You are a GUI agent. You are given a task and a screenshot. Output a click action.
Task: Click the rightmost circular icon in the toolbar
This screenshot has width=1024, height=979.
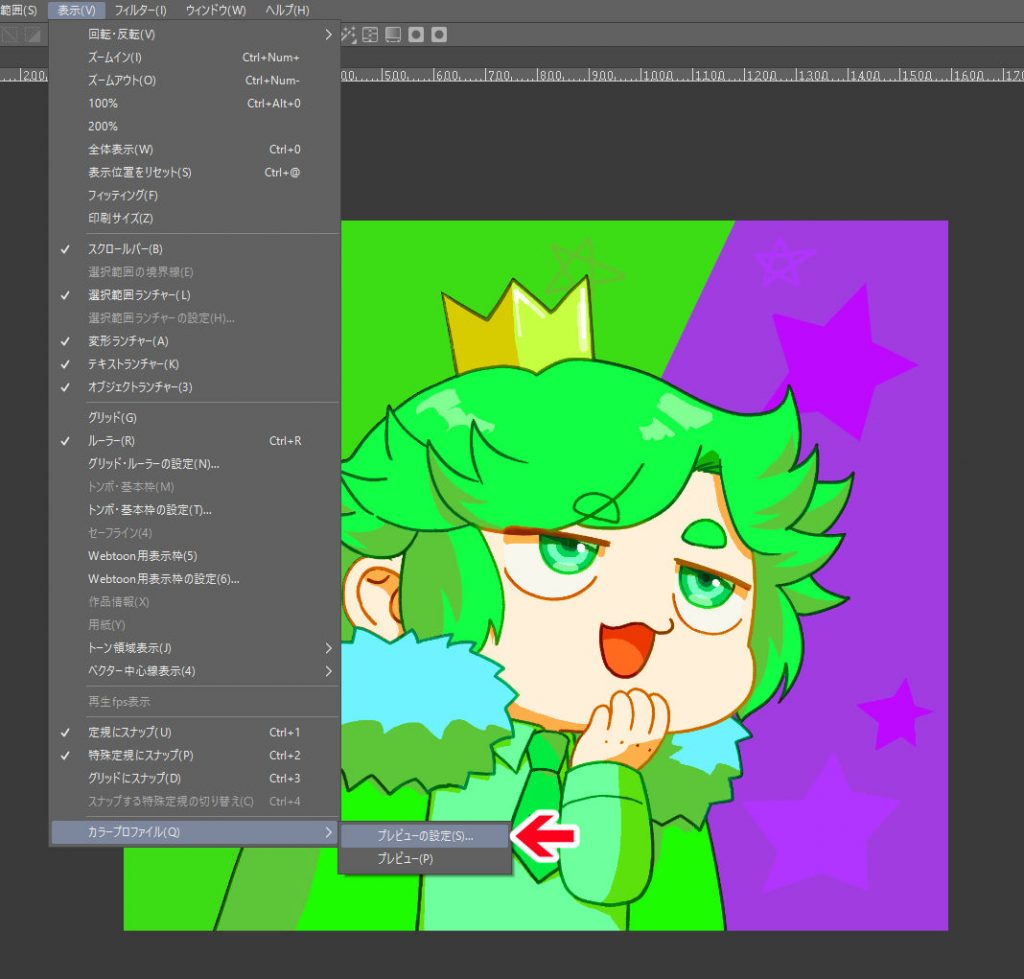[439, 35]
